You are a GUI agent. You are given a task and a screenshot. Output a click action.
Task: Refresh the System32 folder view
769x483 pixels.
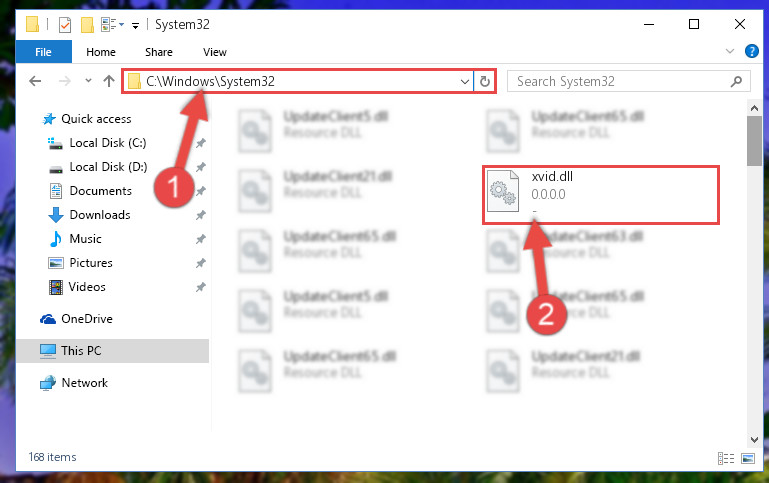pyautogui.click(x=485, y=81)
